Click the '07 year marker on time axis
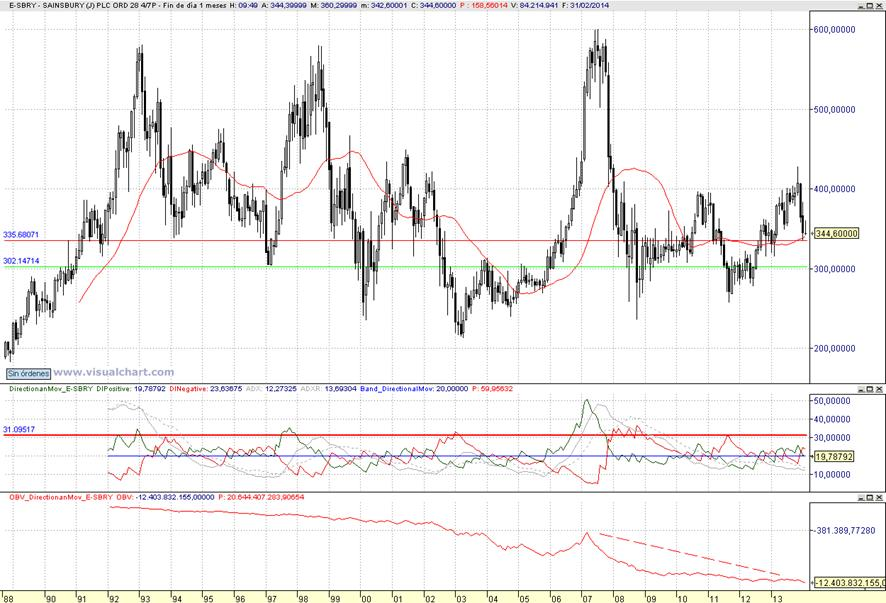Image resolution: width=886 pixels, height=603 pixels. pyautogui.click(x=588, y=598)
